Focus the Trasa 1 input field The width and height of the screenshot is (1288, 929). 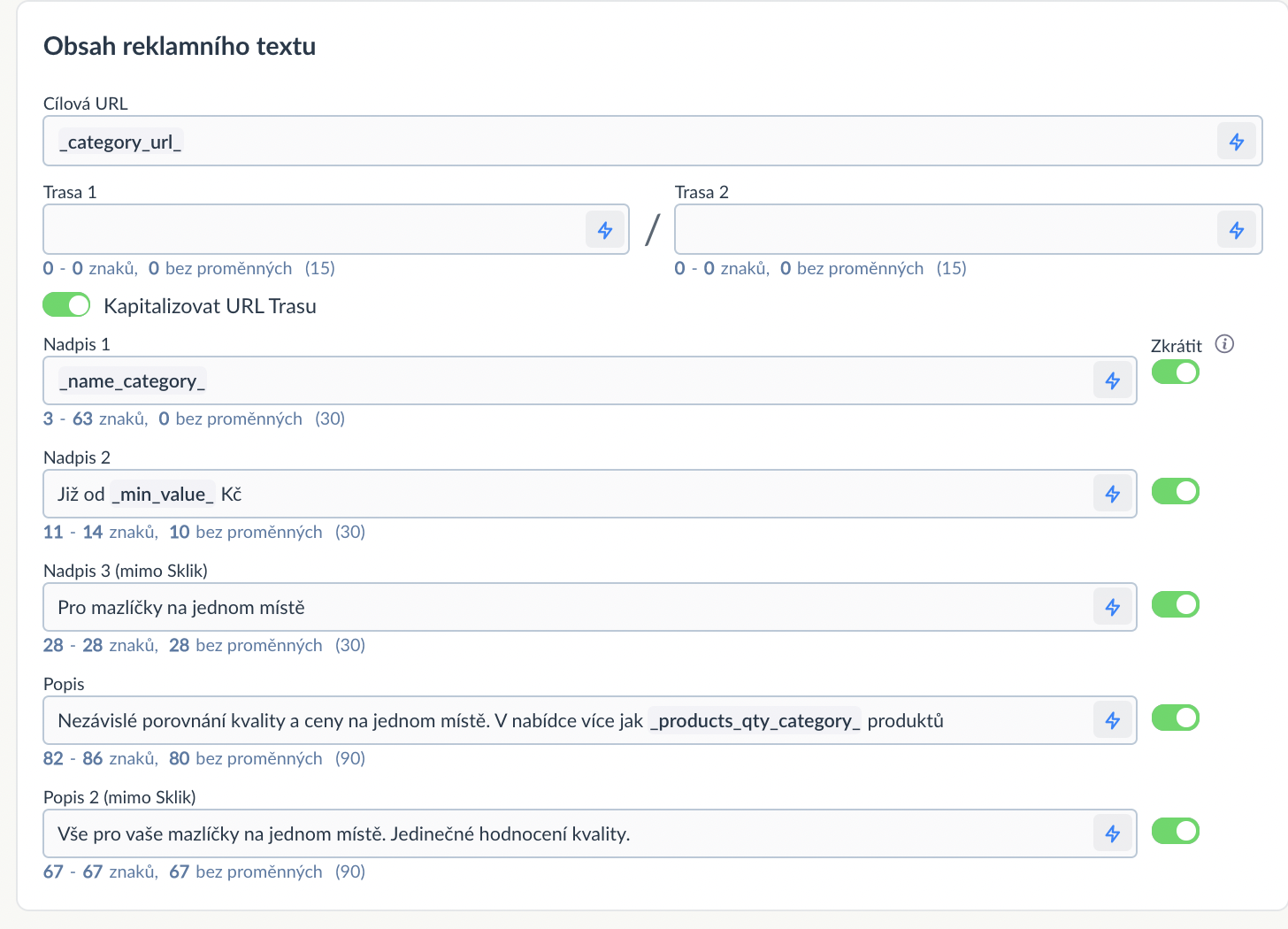tap(314, 230)
